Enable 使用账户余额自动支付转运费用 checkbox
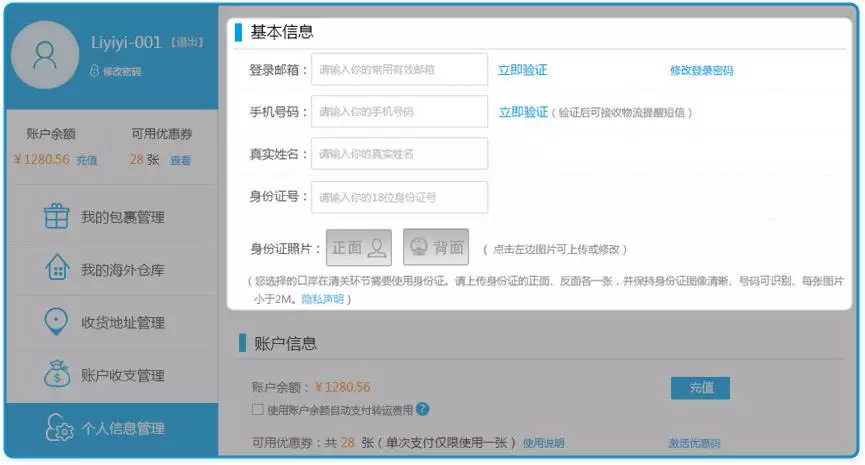This screenshot has width=865, height=465. click(257, 409)
